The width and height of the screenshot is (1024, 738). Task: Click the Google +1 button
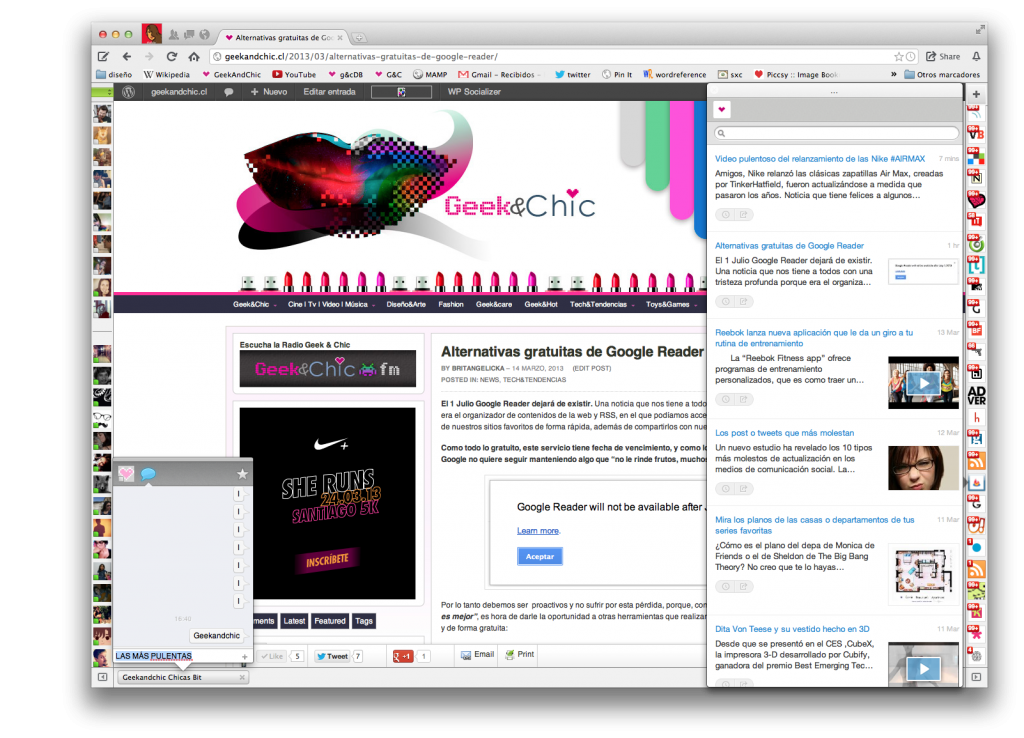(403, 656)
